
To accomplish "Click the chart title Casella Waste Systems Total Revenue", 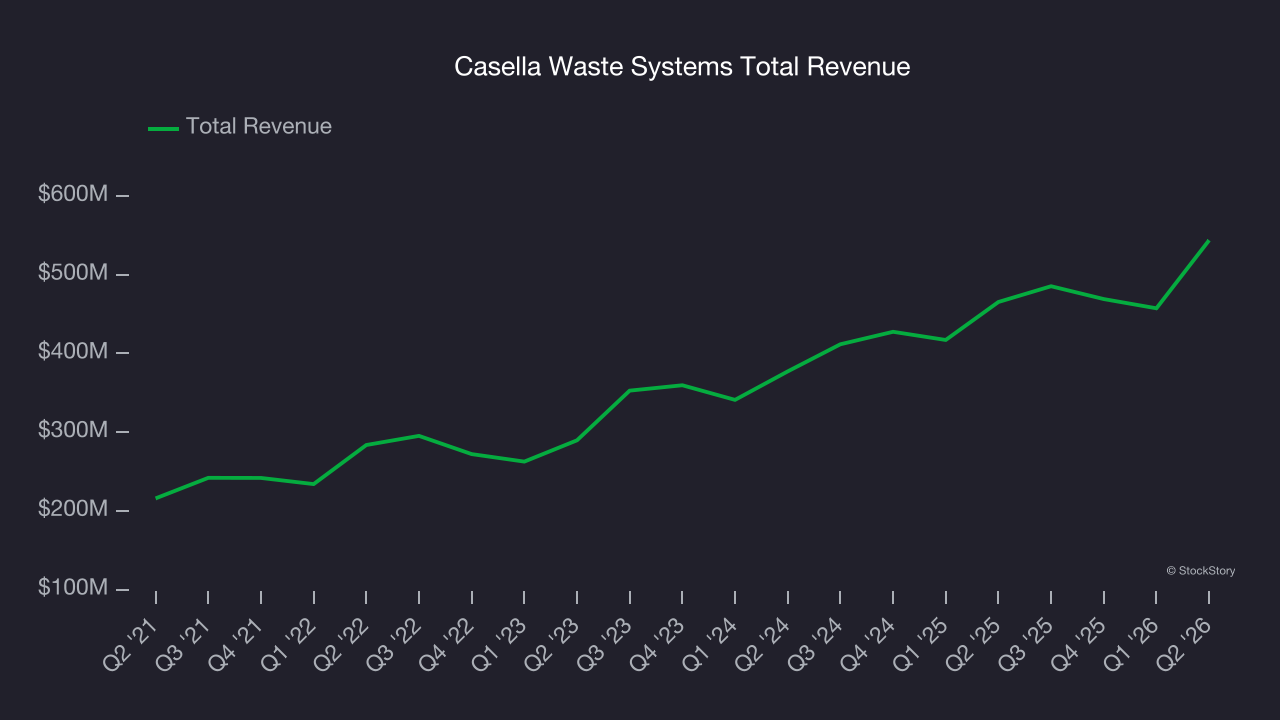I will tap(682, 67).
